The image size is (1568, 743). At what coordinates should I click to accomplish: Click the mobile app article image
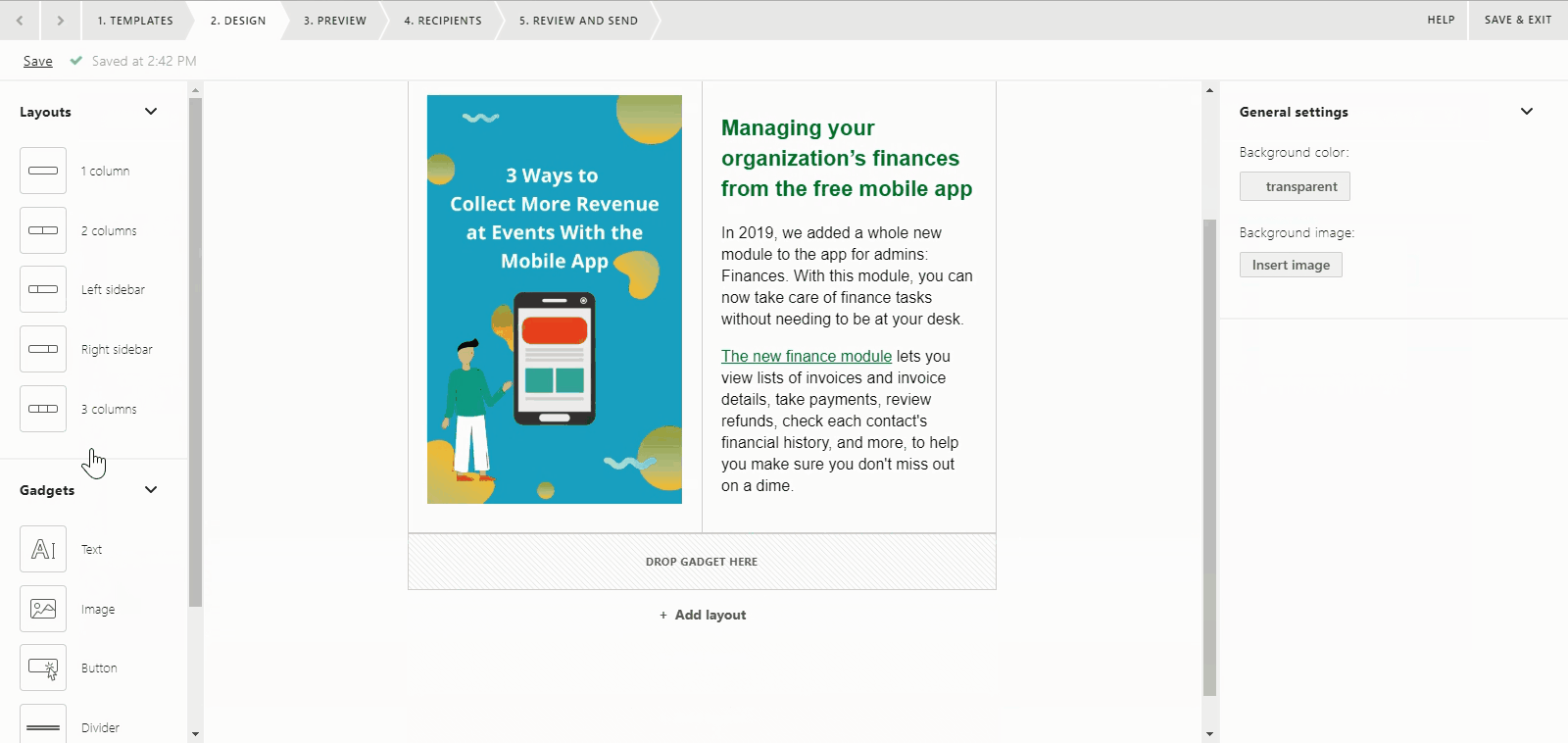[x=555, y=299]
